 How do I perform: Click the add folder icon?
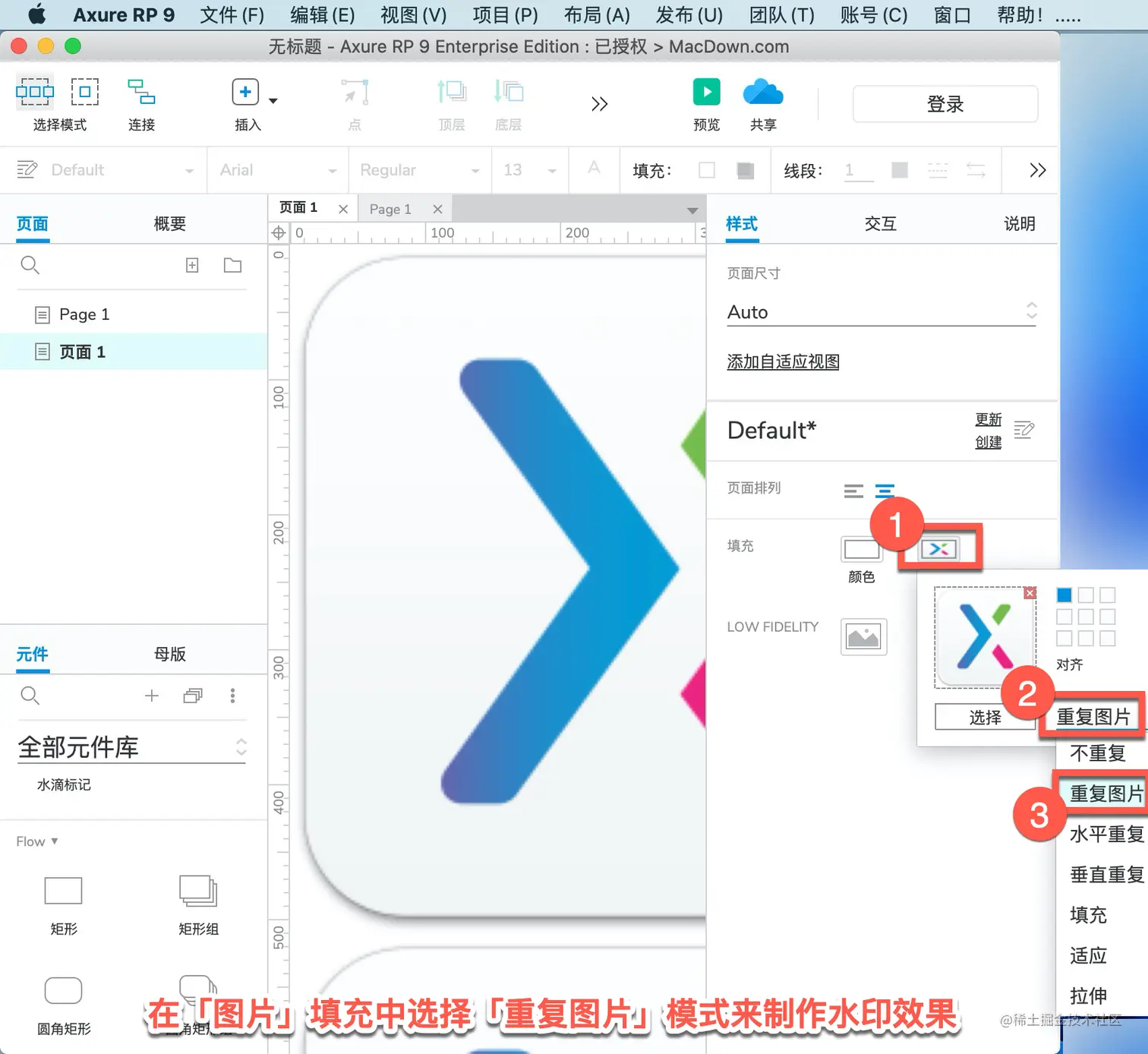[232, 265]
